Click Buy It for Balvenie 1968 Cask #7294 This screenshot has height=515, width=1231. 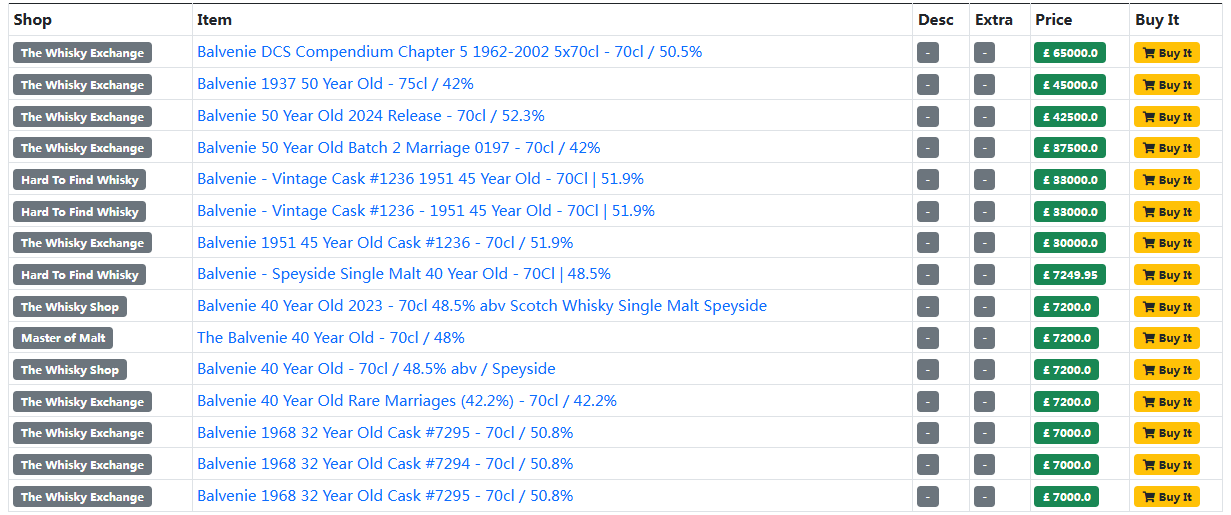pos(1166,465)
